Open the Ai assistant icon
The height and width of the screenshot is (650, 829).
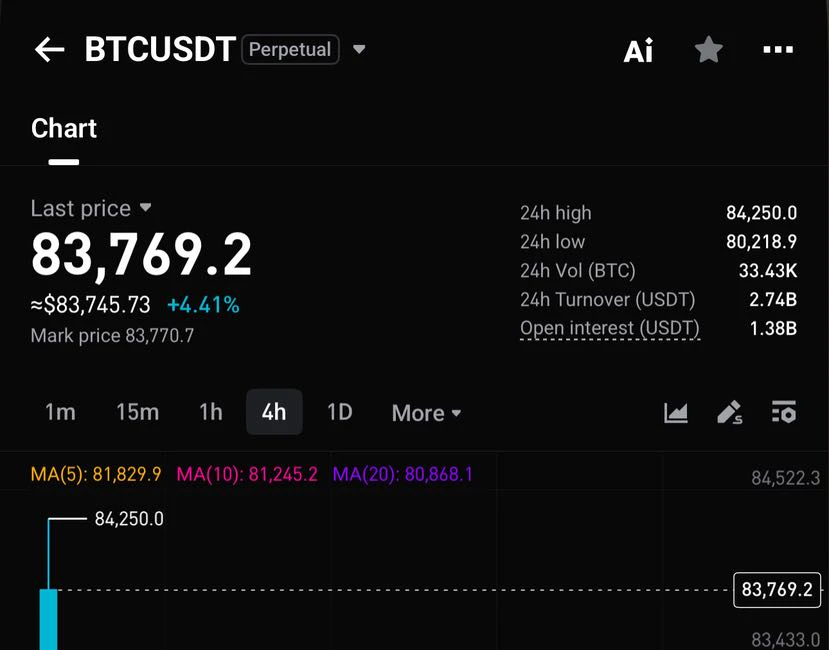[638, 51]
